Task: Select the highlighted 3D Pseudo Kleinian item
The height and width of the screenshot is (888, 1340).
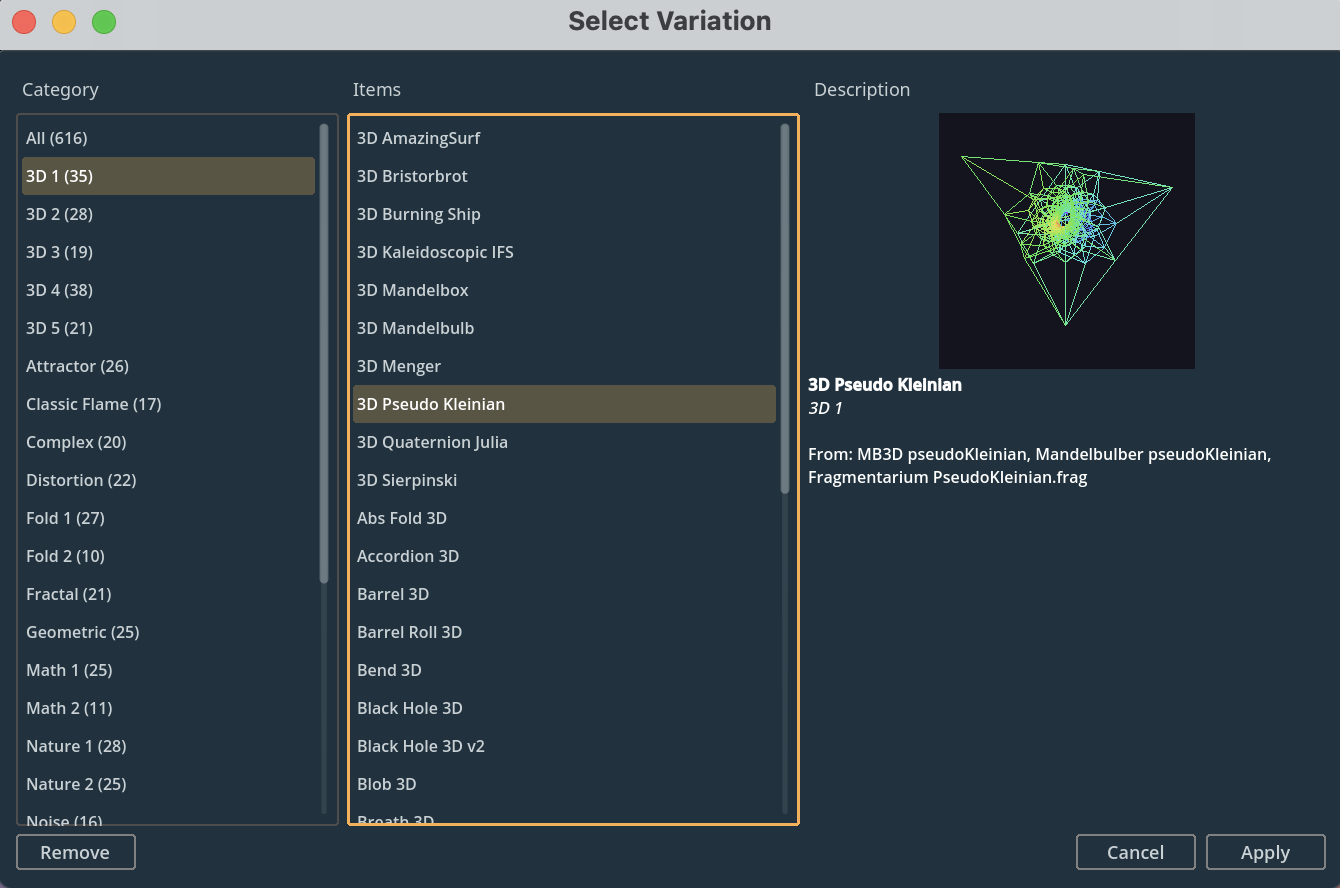Action: pyautogui.click(x=564, y=404)
